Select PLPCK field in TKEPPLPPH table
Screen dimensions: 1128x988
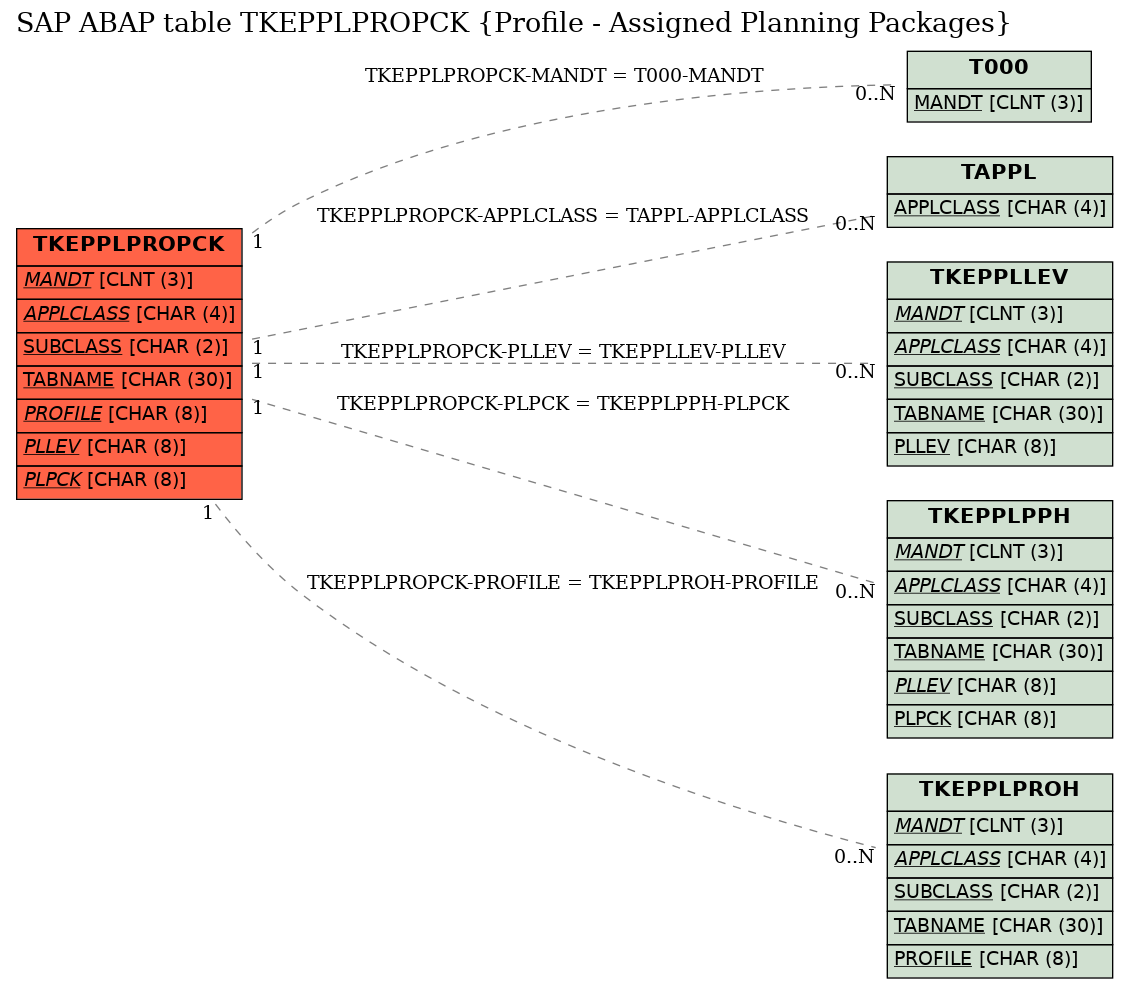[x=999, y=721]
